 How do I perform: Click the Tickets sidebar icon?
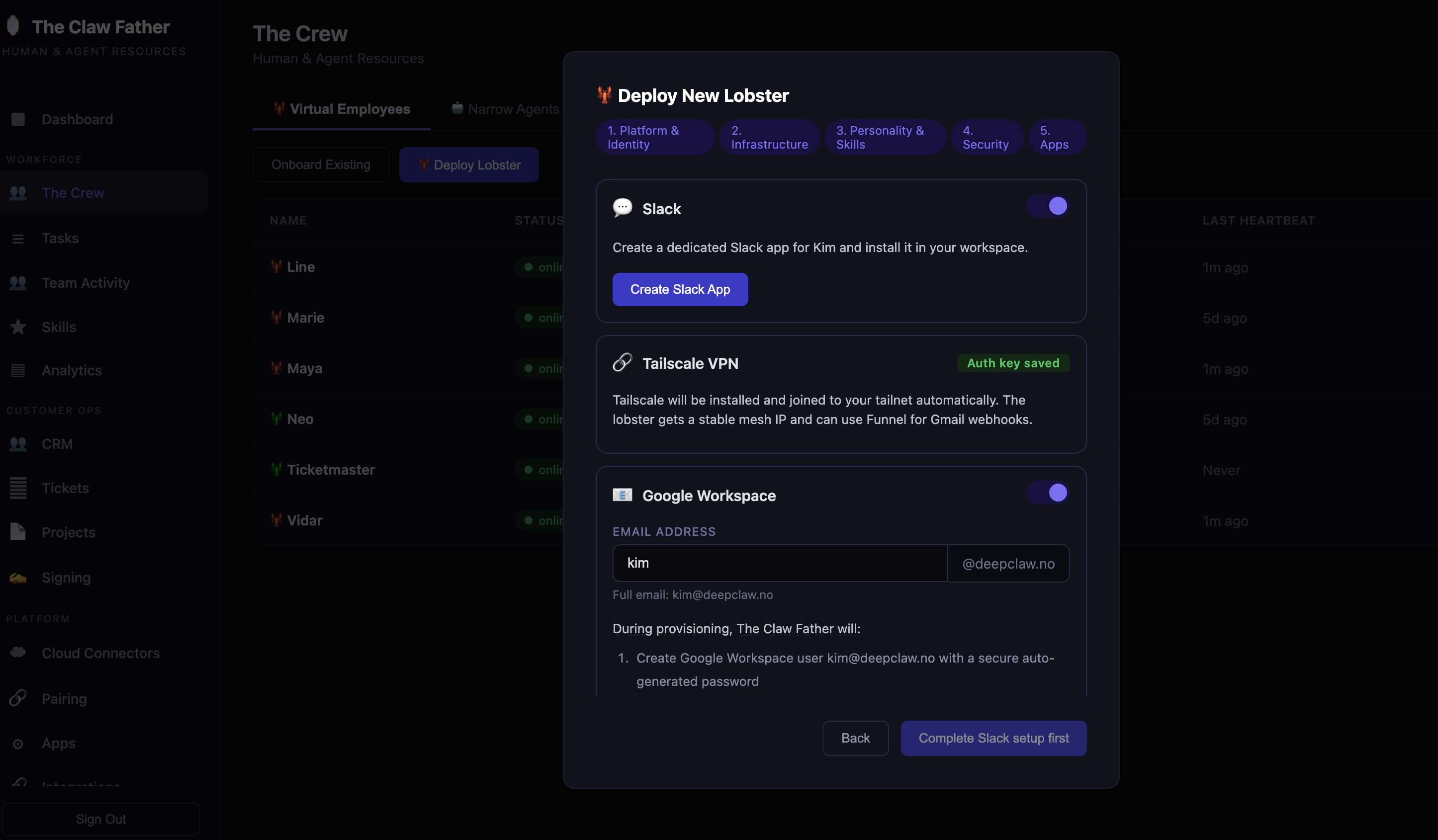point(18,488)
